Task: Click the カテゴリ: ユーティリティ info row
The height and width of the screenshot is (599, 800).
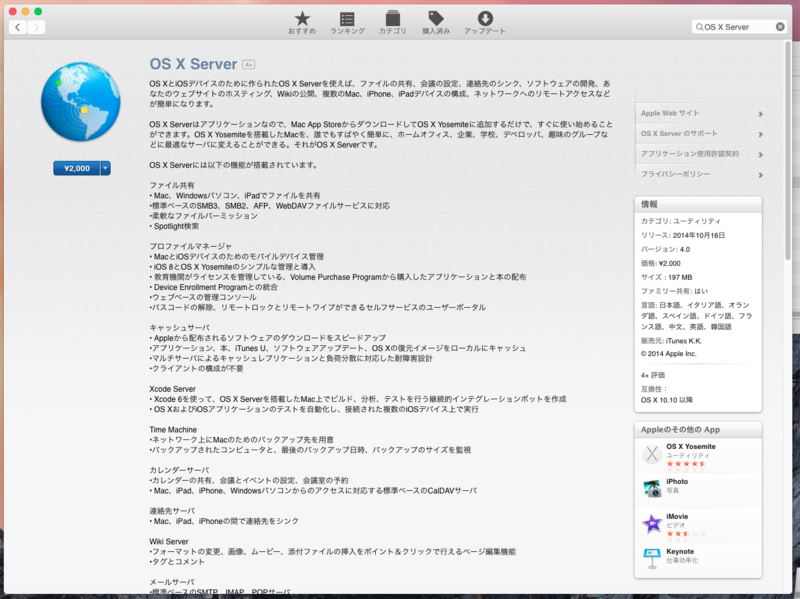Action: click(x=681, y=221)
